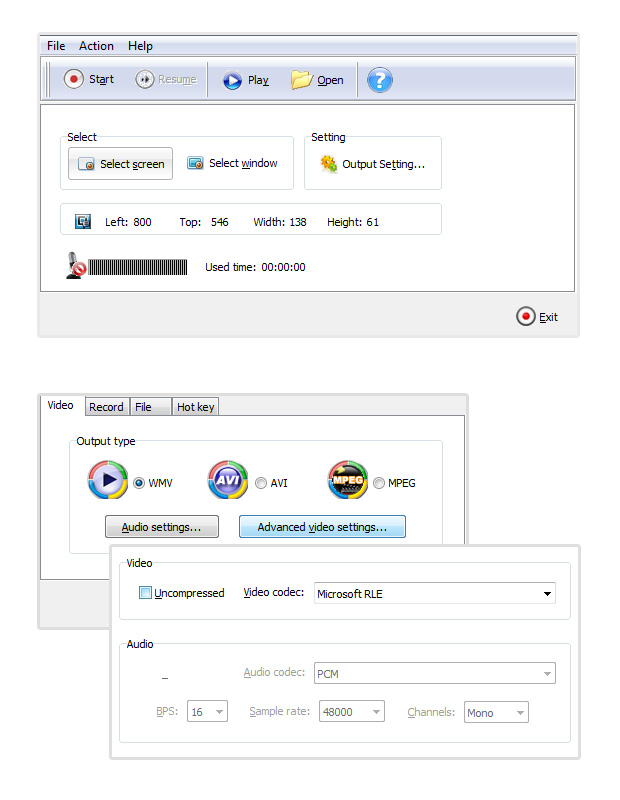Click the MPEG format icon
The width and height of the screenshot is (620, 800).
pyautogui.click(x=347, y=481)
